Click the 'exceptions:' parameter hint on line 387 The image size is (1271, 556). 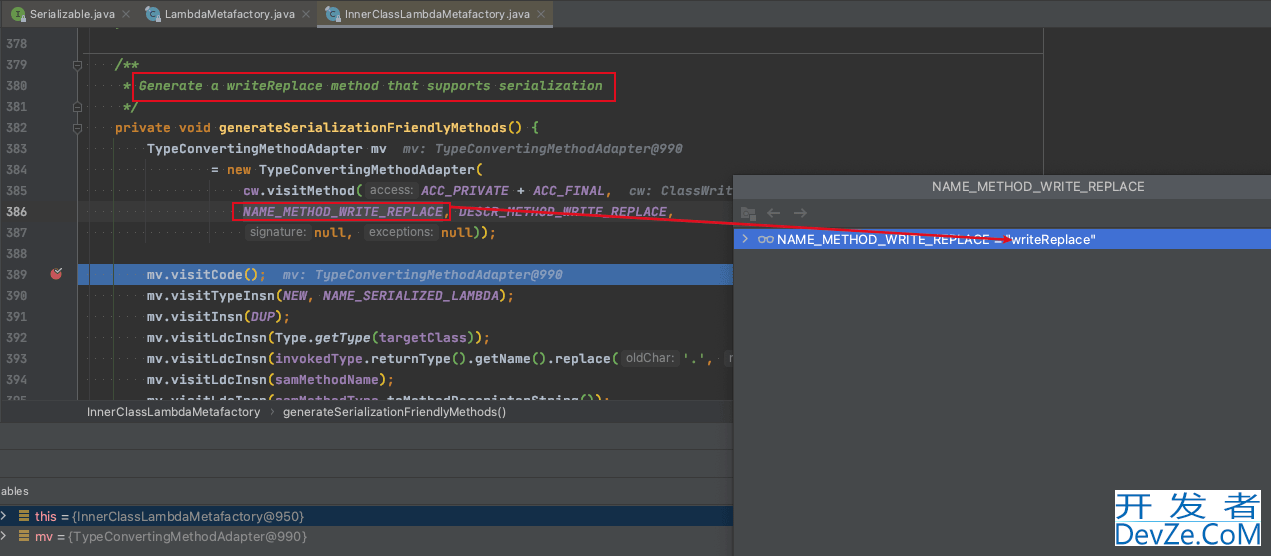(401, 232)
